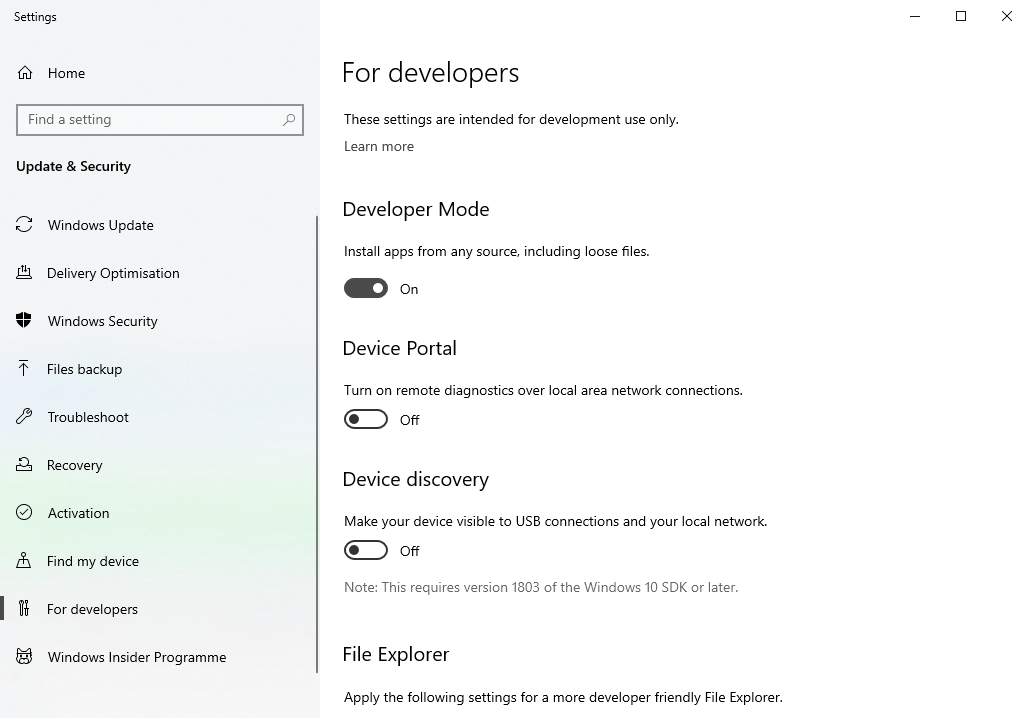Enable the Device Portal toggle
Image resolution: width=1027 pixels, height=718 pixels.
pyautogui.click(x=365, y=419)
